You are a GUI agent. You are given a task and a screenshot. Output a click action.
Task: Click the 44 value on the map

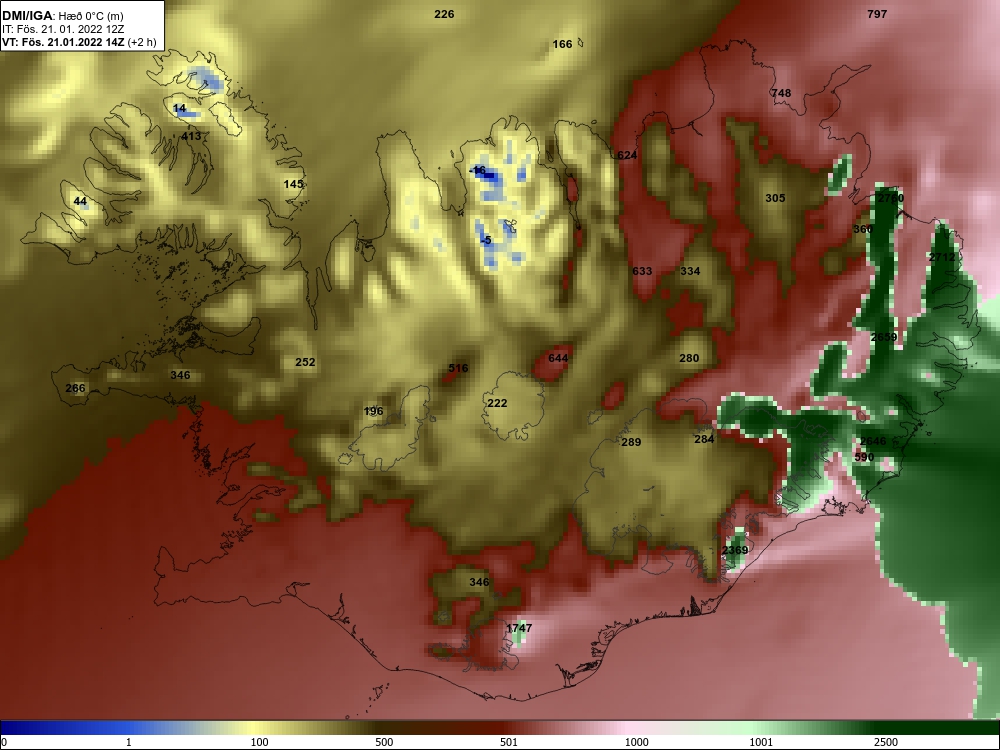(80, 202)
